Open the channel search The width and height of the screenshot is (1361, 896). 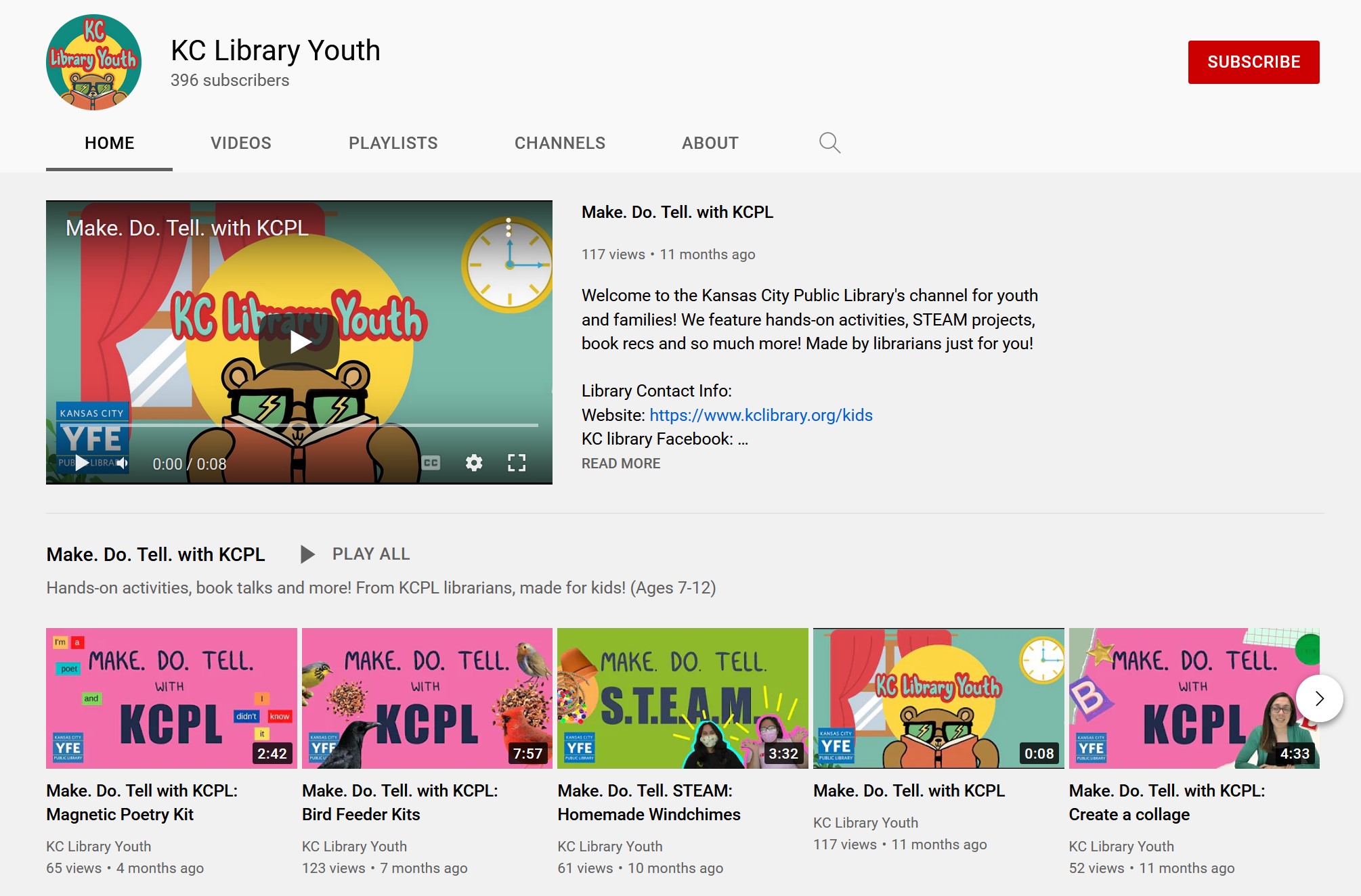[x=829, y=143]
